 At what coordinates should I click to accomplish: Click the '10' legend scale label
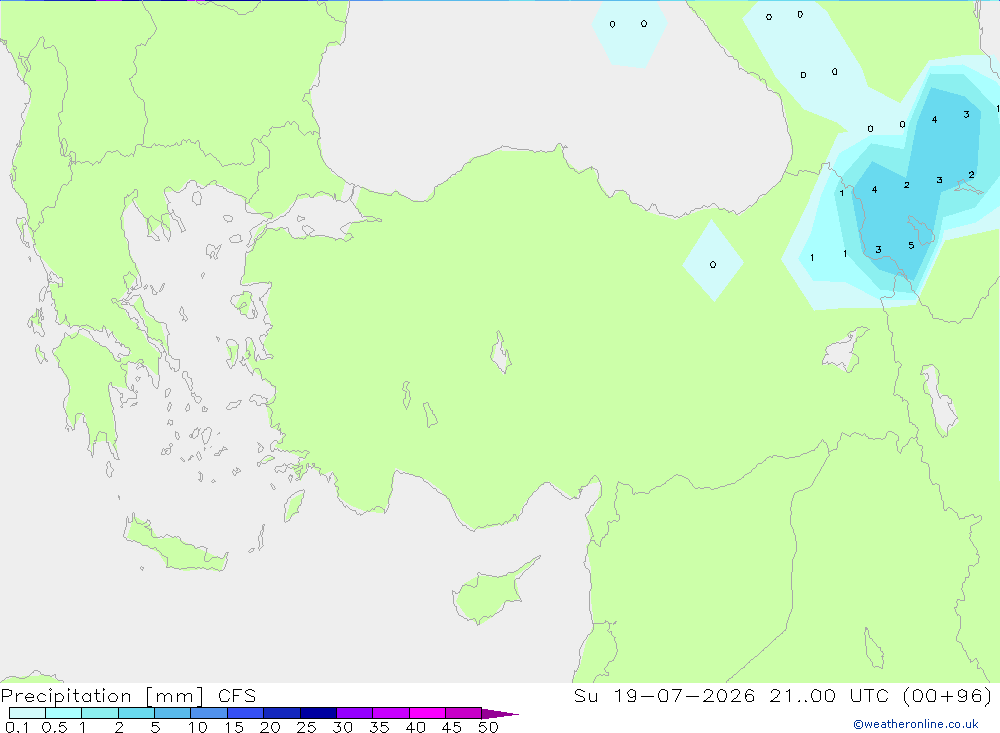click(x=198, y=727)
